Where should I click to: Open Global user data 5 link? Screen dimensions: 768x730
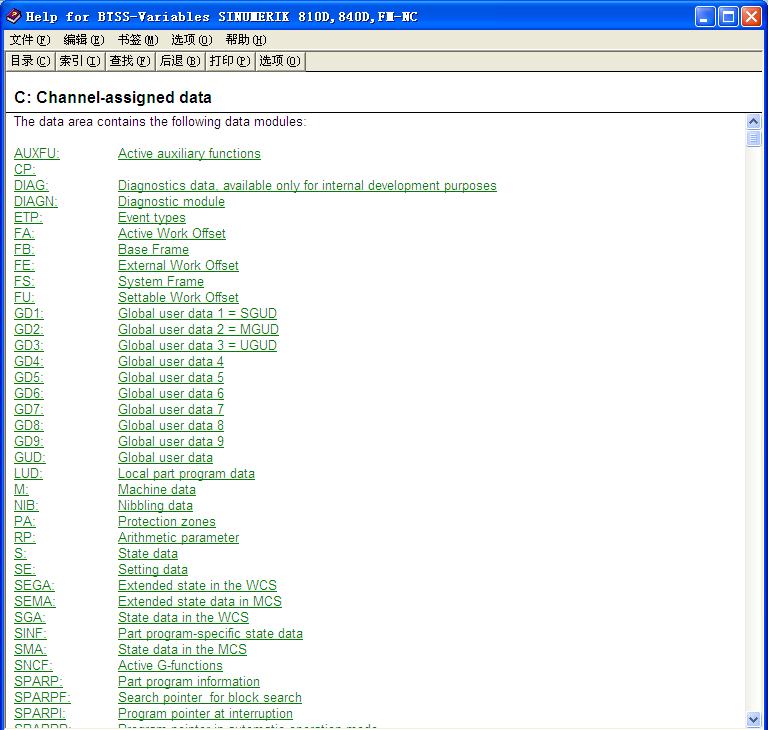(171, 377)
